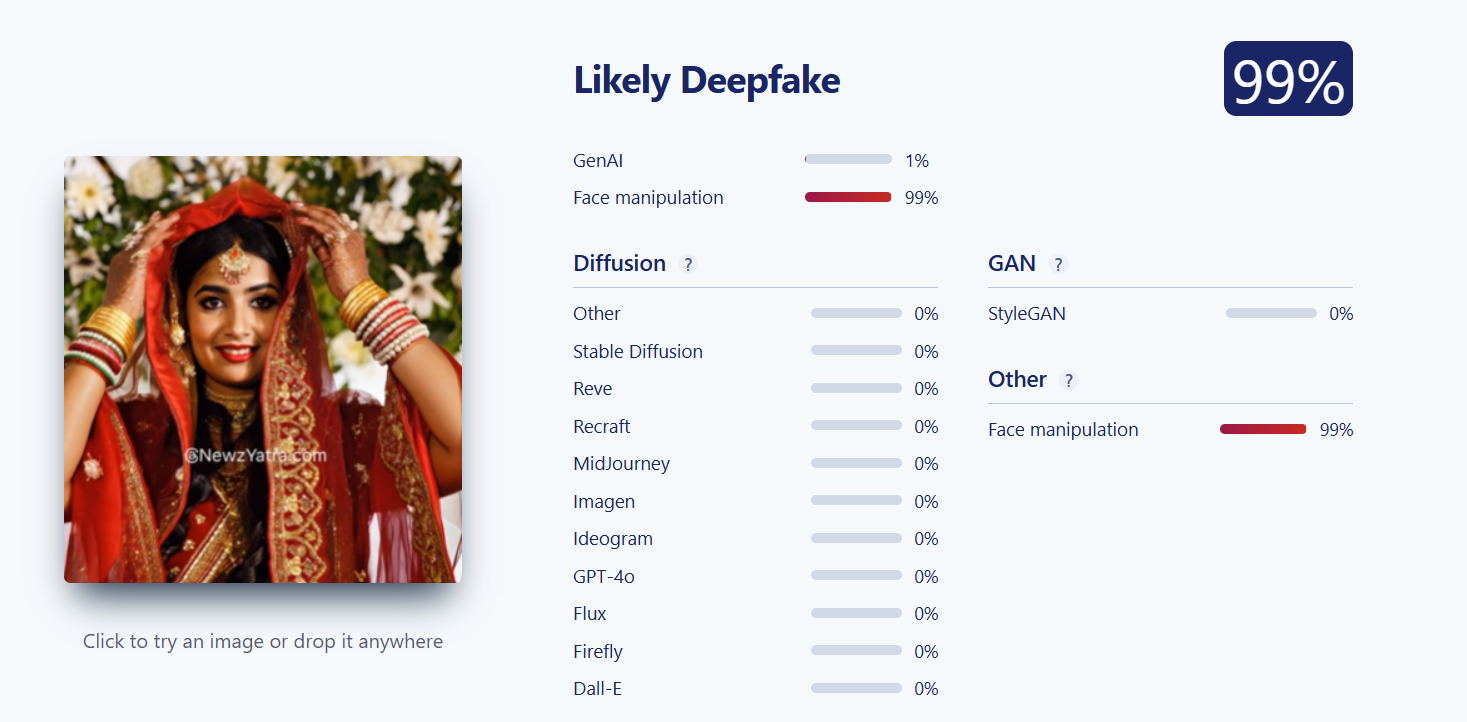The image size is (1467, 722).
Task: Click the "Likely Deepfake" heading
Action: pyautogui.click(x=706, y=81)
